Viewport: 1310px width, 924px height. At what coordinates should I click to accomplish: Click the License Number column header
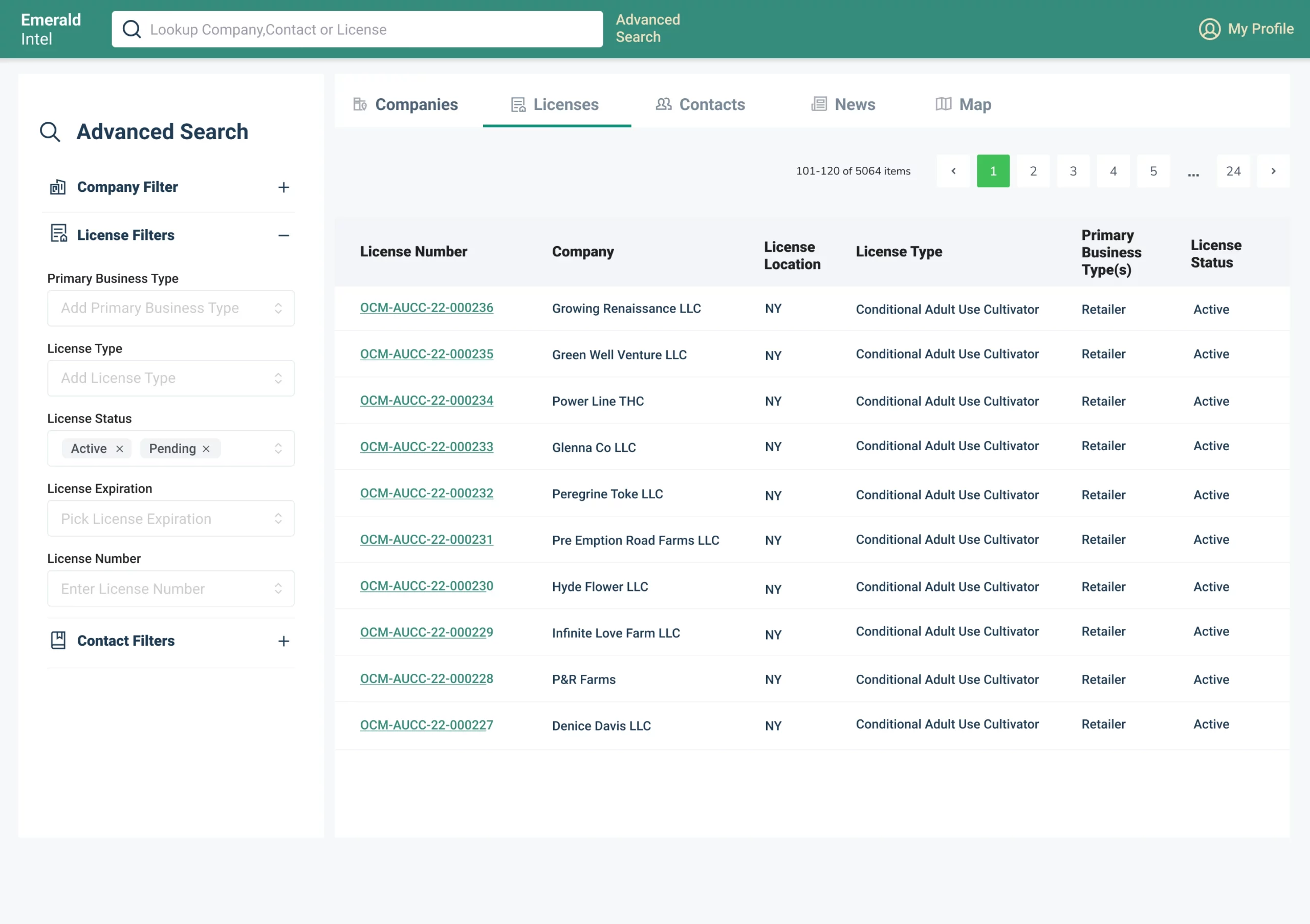[413, 252]
